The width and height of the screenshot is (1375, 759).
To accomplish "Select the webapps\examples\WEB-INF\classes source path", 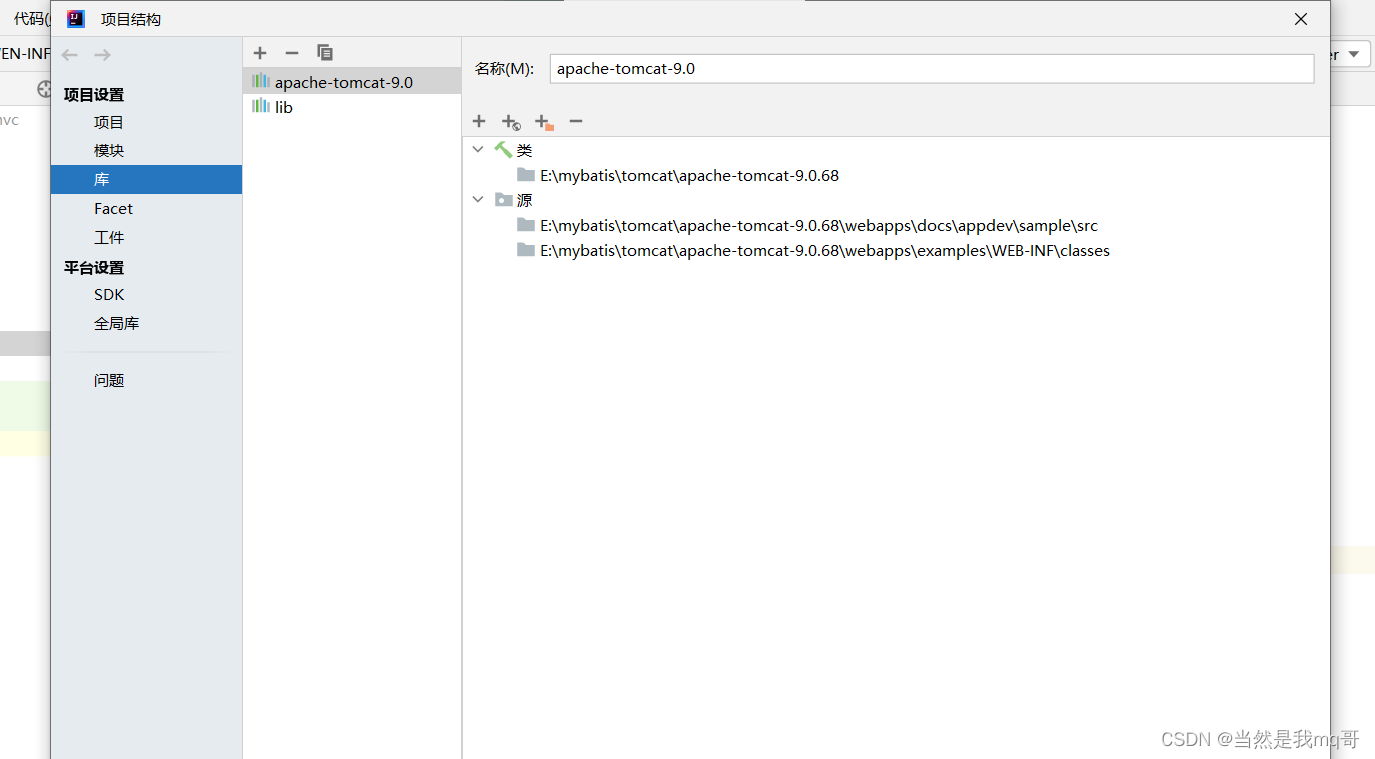I will (x=825, y=250).
